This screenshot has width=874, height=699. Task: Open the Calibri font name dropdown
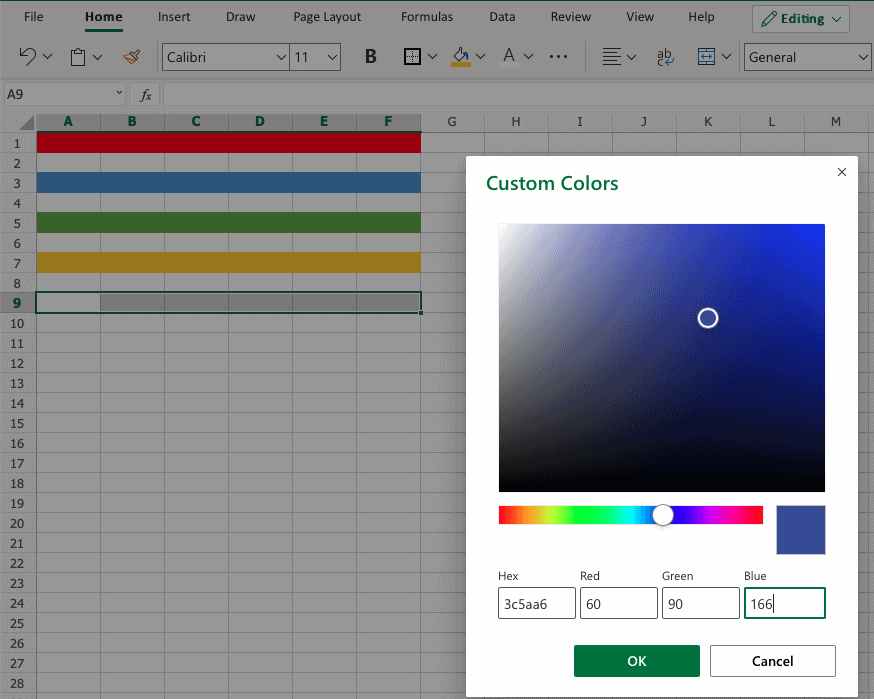[226, 57]
